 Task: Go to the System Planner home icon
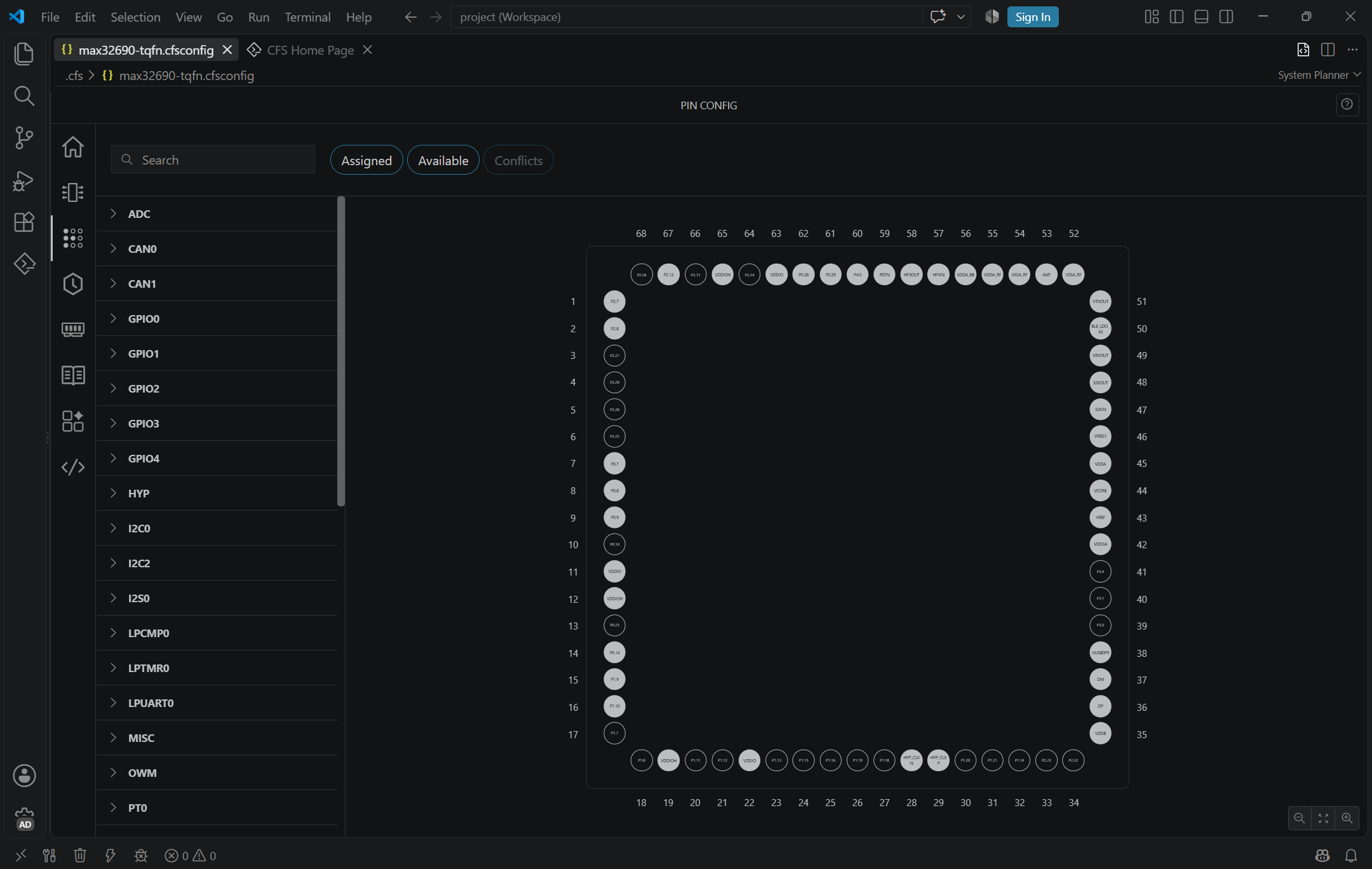(x=73, y=147)
